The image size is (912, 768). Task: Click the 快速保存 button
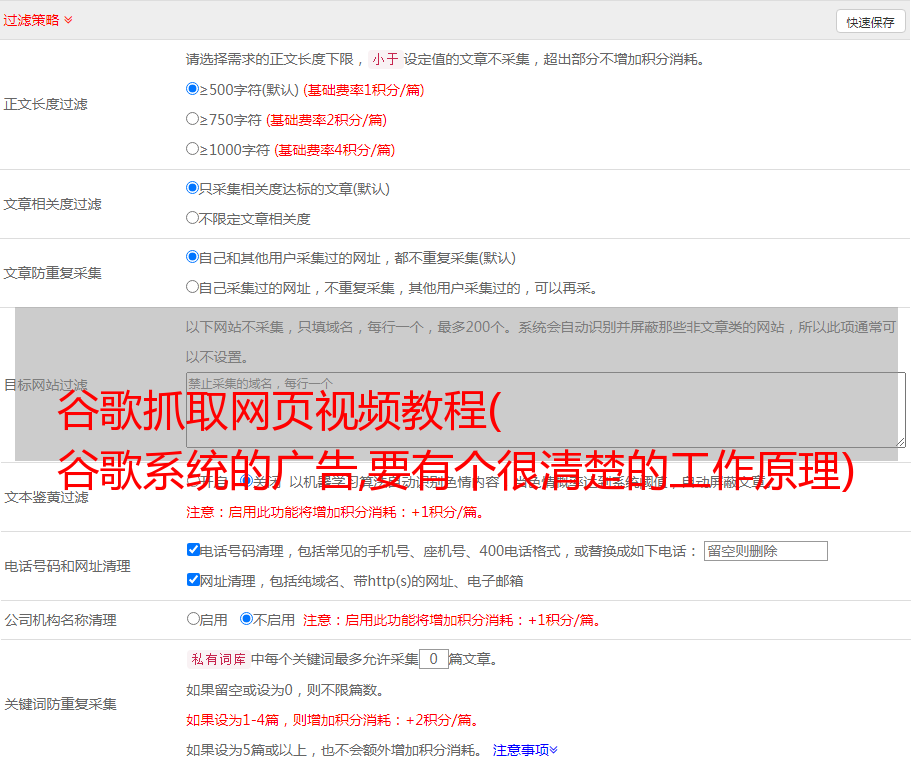[x=870, y=22]
